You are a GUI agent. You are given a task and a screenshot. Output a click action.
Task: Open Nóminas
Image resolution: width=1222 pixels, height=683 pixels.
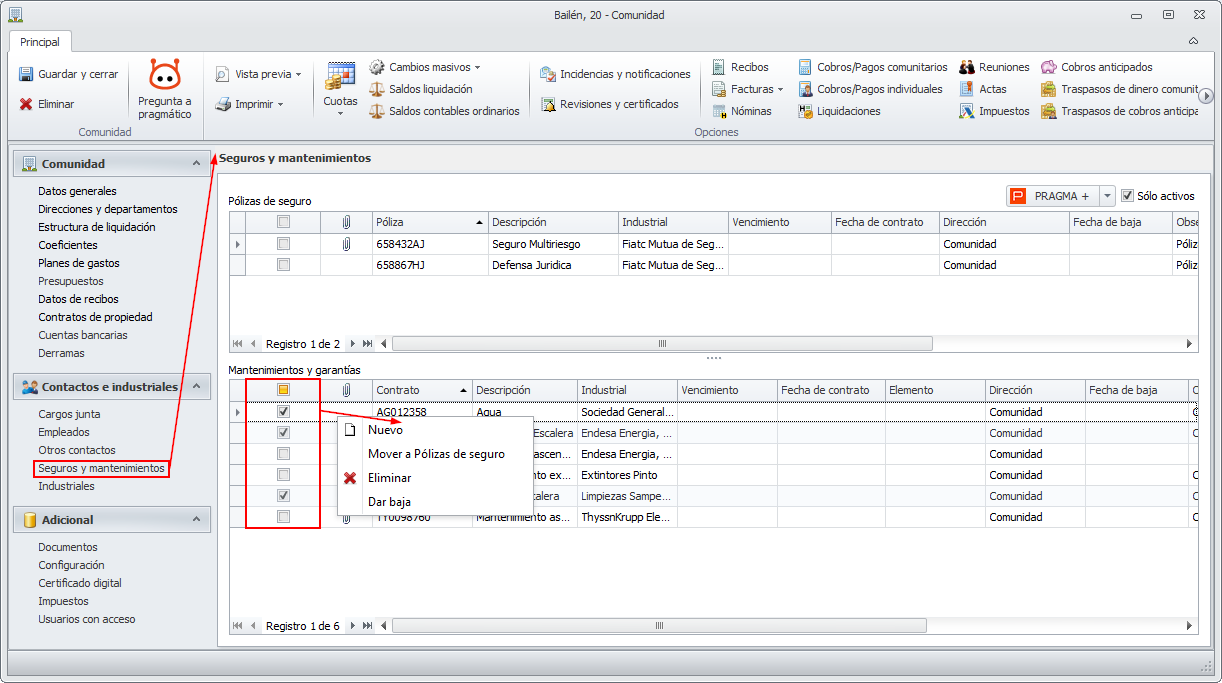[741, 111]
